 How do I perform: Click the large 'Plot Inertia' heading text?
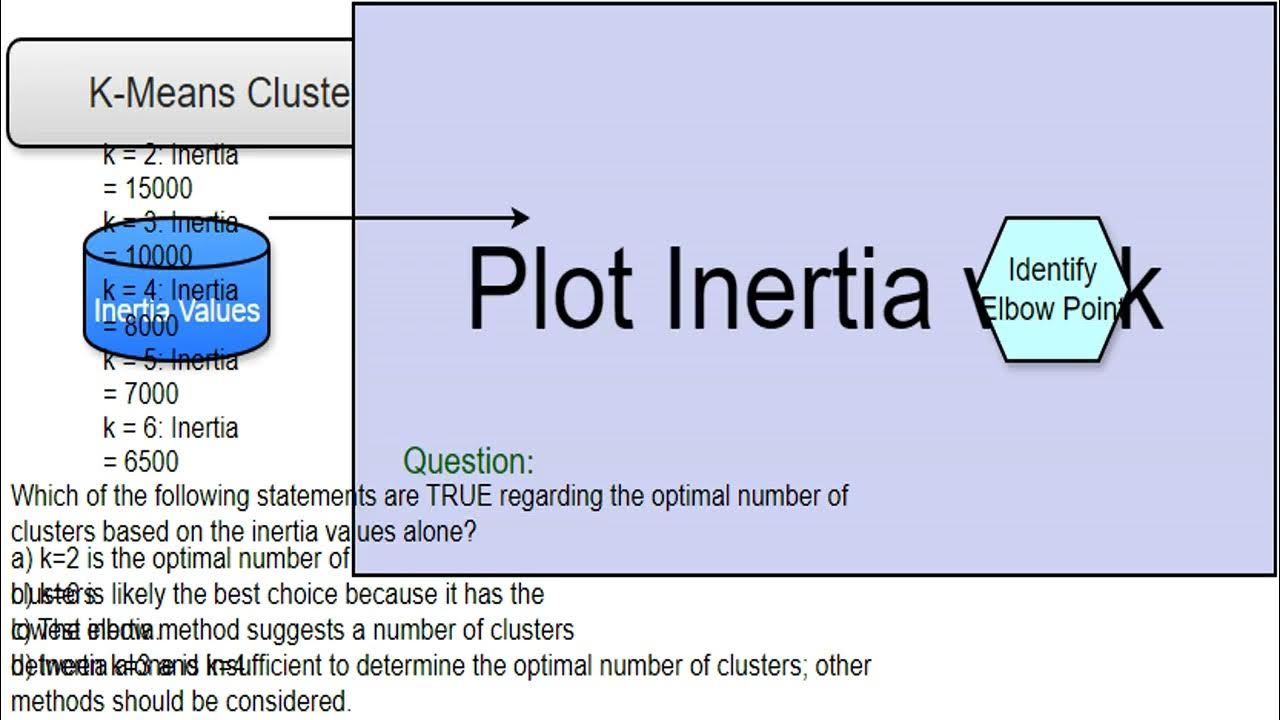[x=698, y=289]
